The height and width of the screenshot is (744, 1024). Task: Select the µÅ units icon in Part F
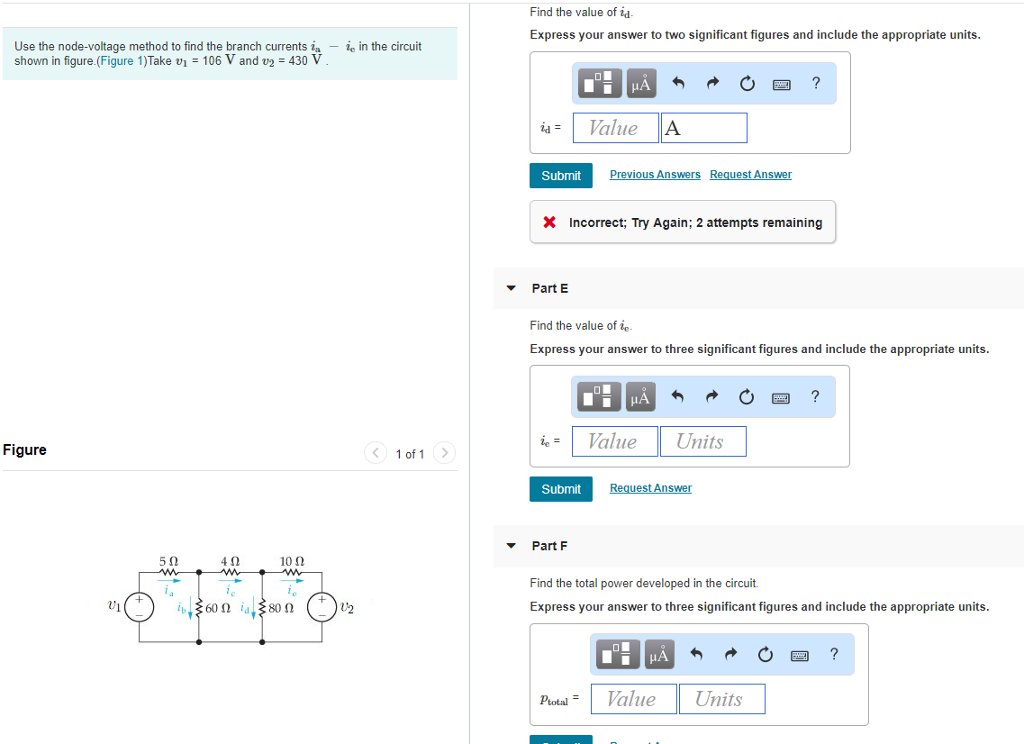(658, 655)
